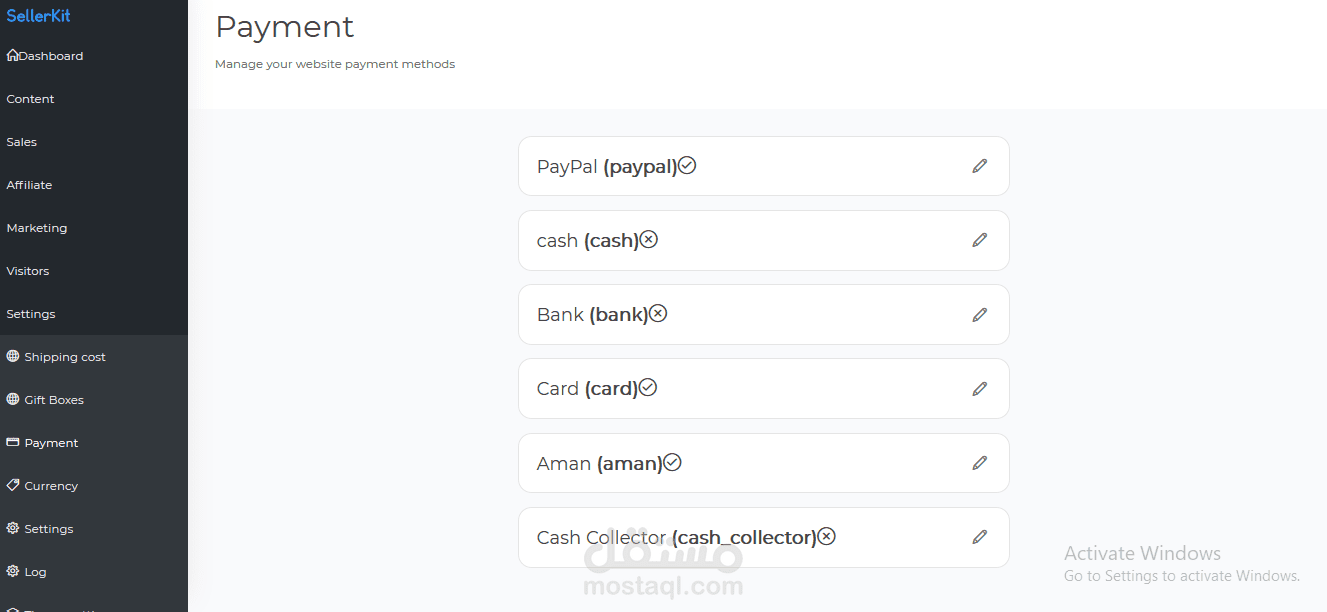Click the SellerKit brand logo link
This screenshot has height=612, width=1327.
pyautogui.click(x=38, y=15)
